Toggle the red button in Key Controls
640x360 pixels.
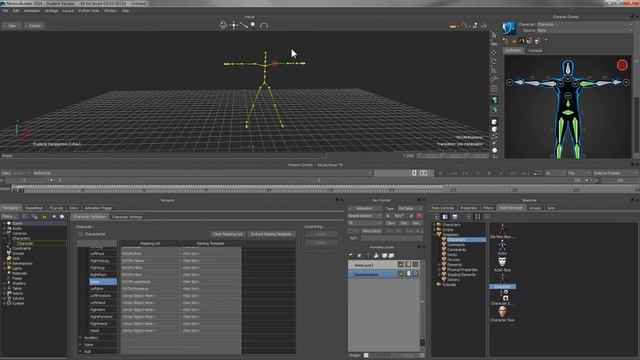coord(419,216)
